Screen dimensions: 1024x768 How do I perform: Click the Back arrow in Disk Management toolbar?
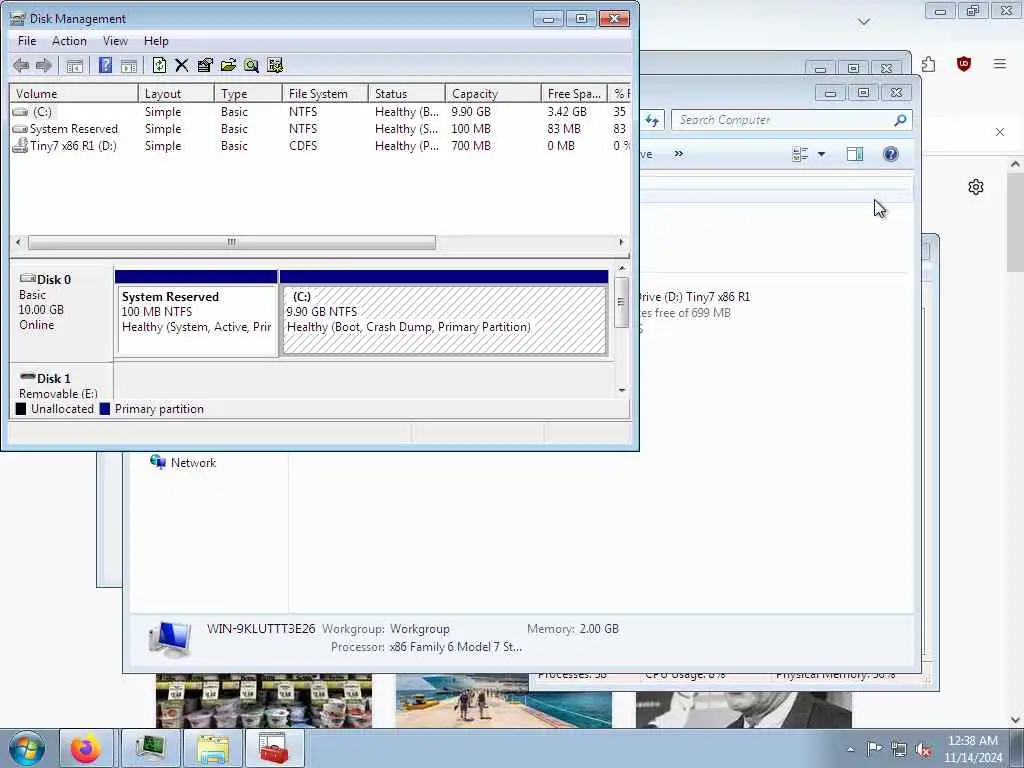21,65
